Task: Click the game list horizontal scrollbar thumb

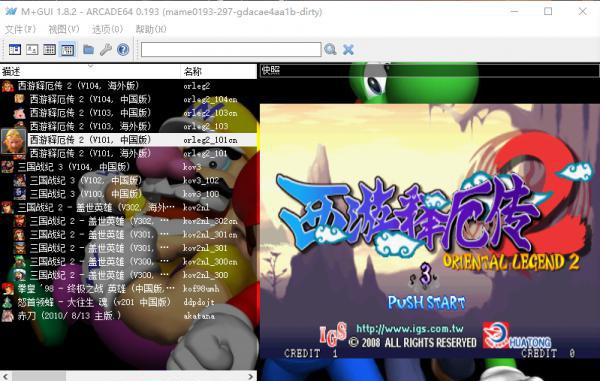Action: [38, 376]
